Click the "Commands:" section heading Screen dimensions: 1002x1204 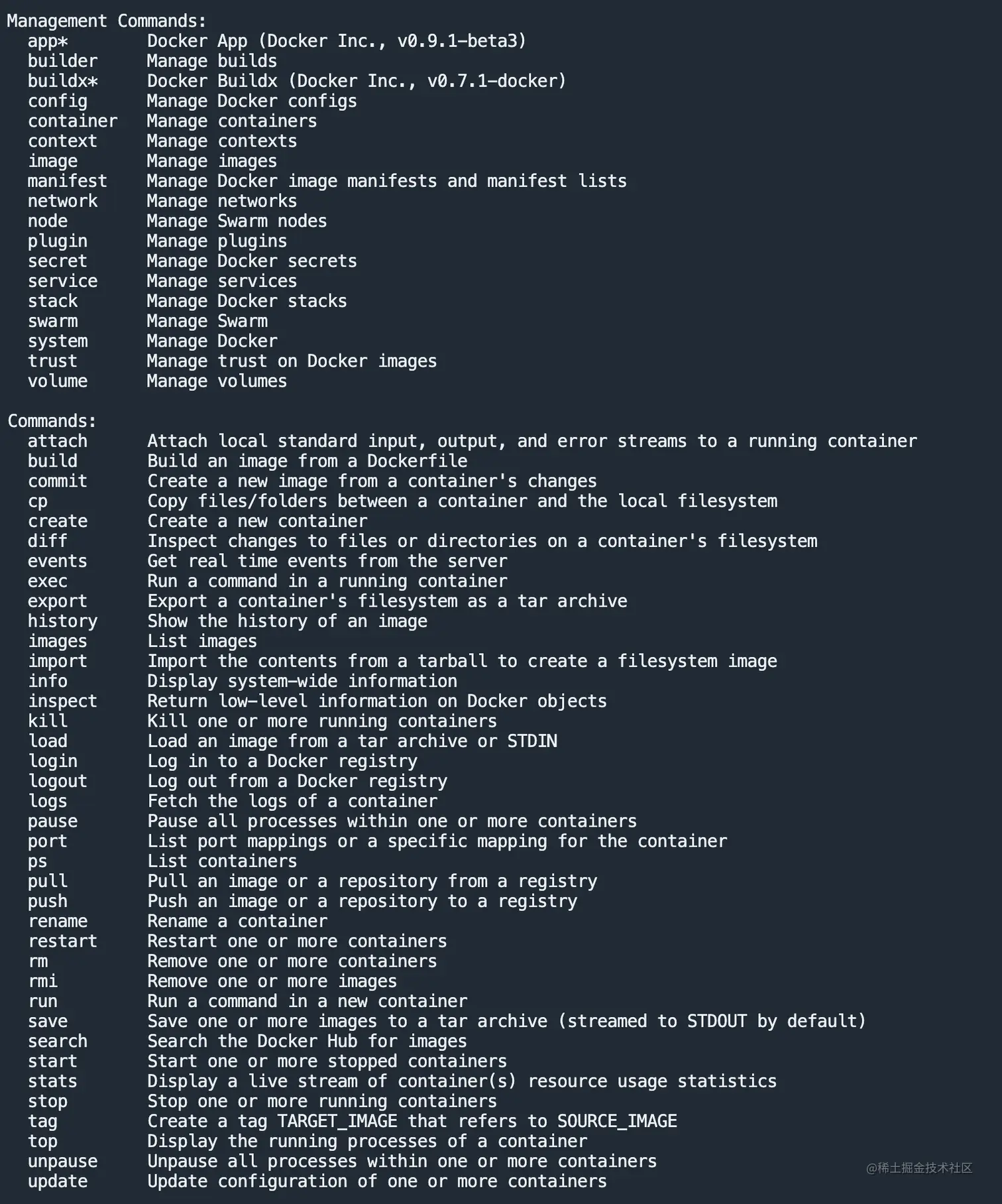coord(52,421)
